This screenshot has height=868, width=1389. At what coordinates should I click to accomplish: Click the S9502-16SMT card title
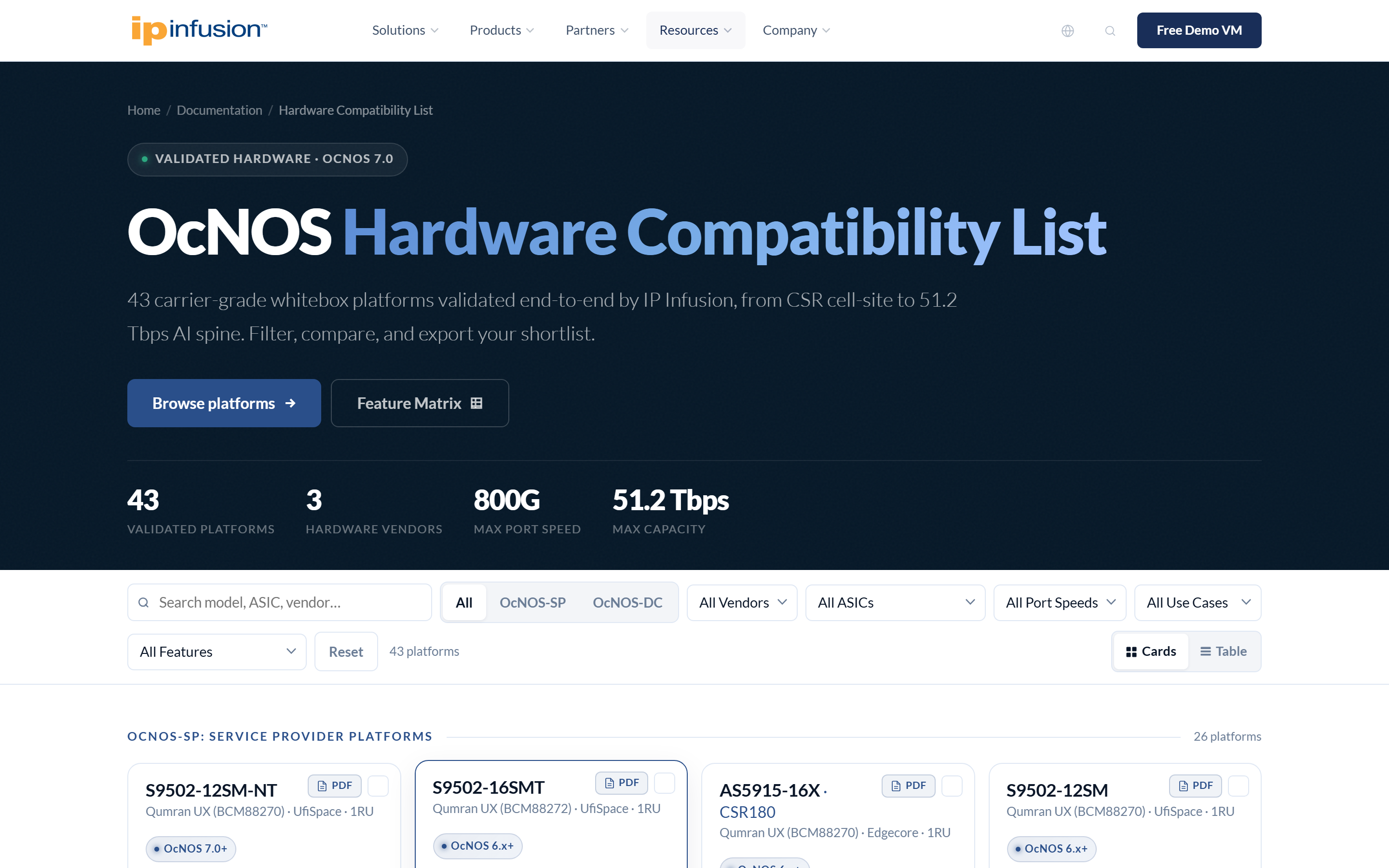click(489, 787)
